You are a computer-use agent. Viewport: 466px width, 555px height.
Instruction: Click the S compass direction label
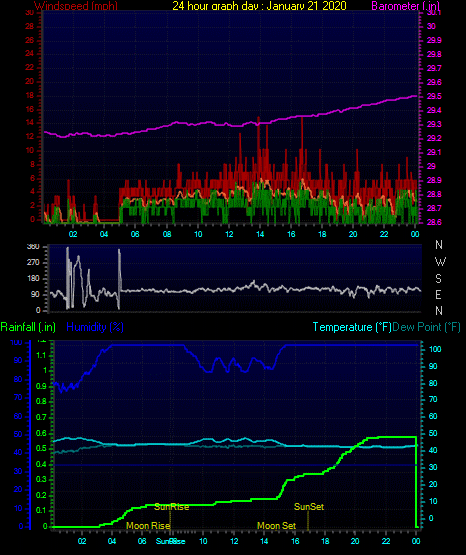point(439,279)
